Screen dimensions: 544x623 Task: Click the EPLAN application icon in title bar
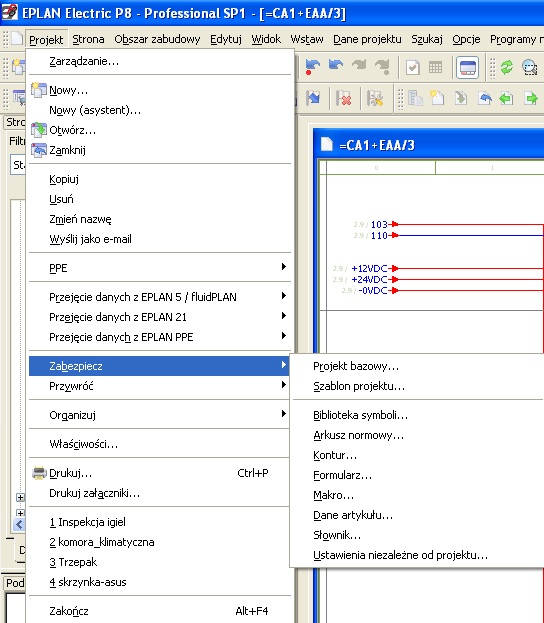pyautogui.click(x=10, y=12)
